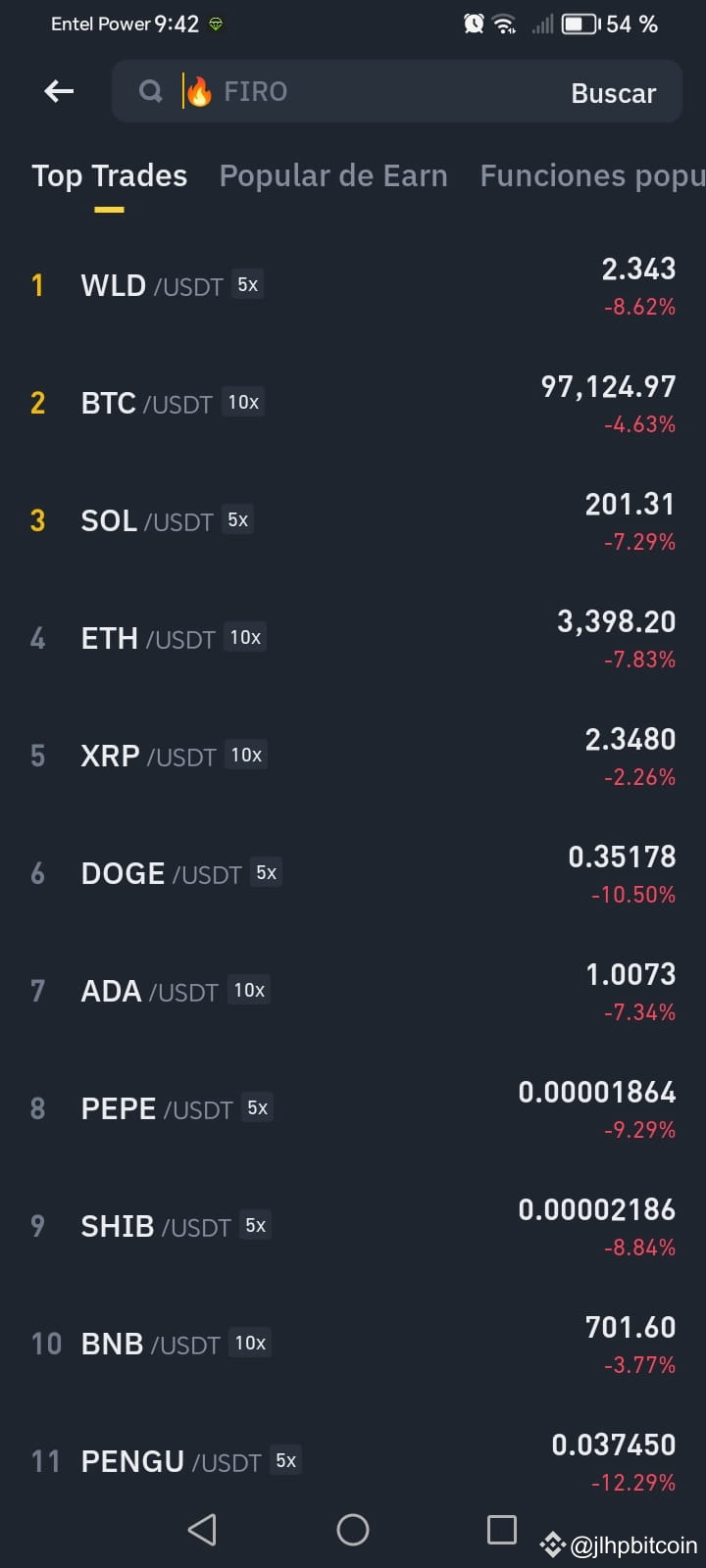Open the DOGE/USDT pair row
This screenshot has height=1568, width=706.
coord(353,873)
